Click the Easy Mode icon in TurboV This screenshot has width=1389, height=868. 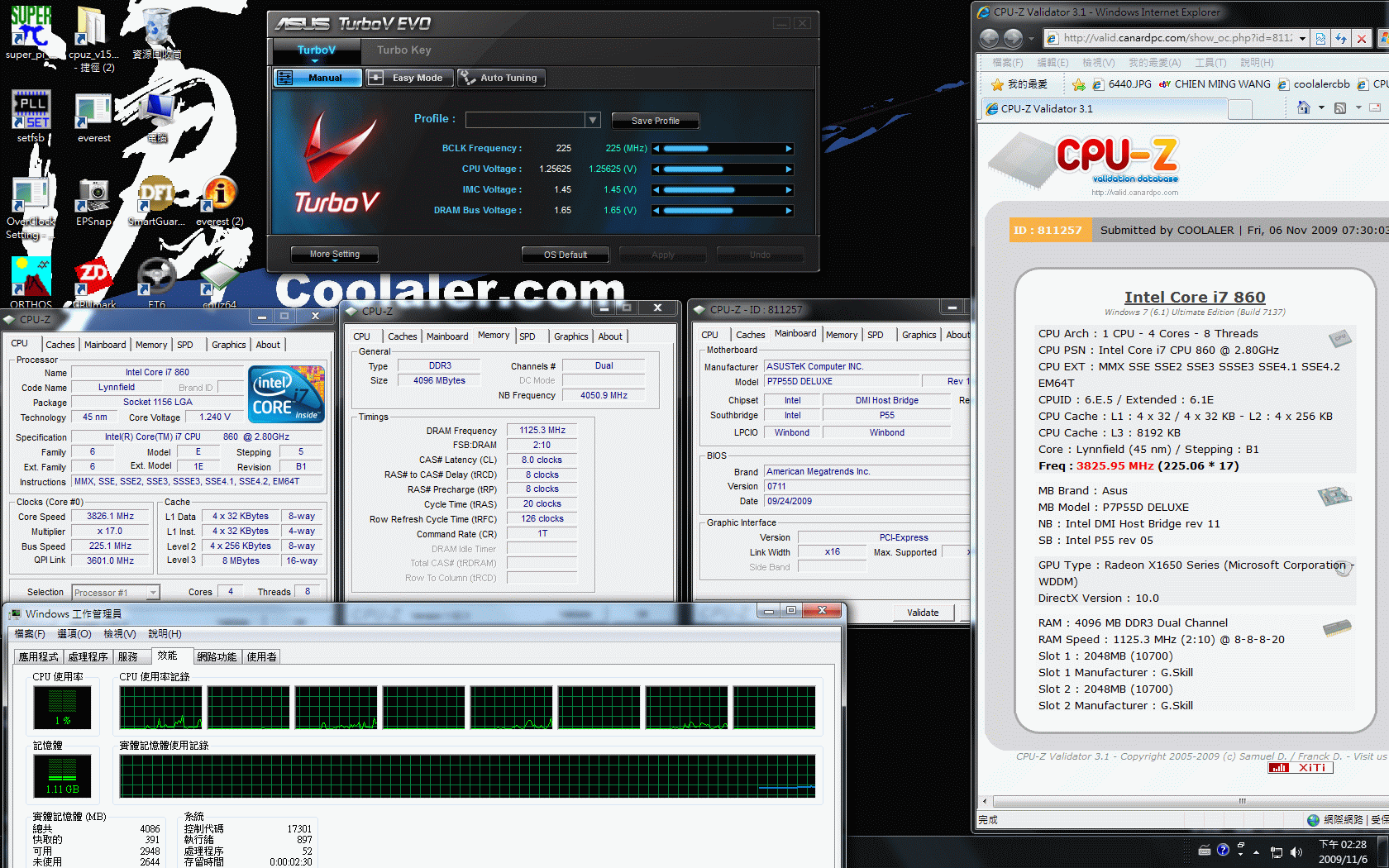point(376,78)
